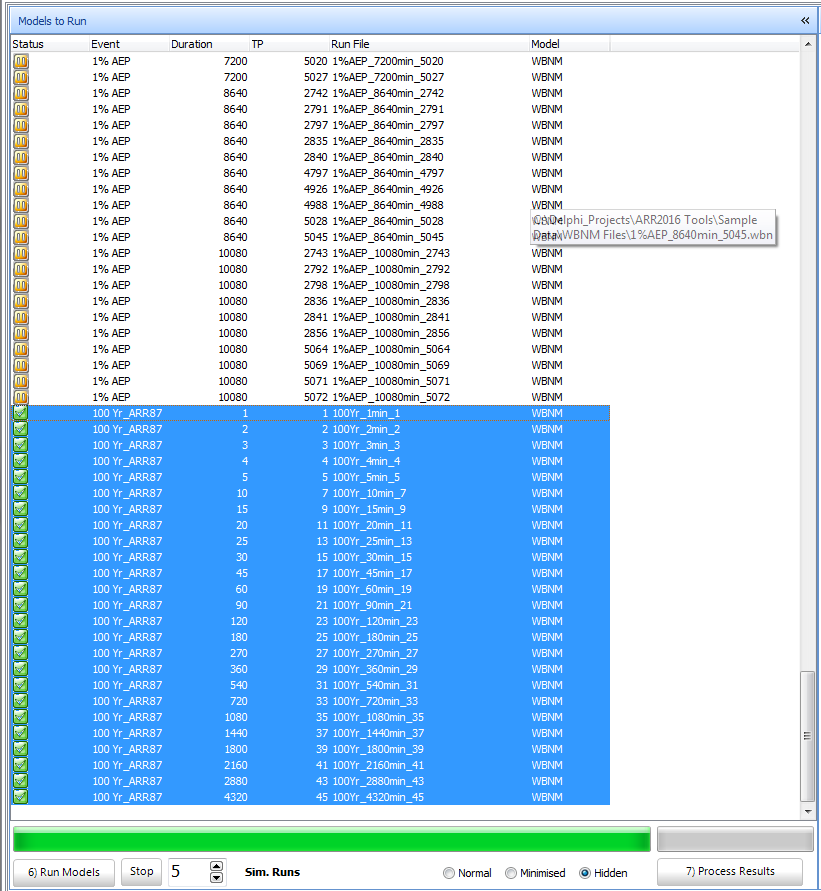The image size is (821, 891).
Task: Click completed checkmark icon for 100Yr_720min_33
Action: (20, 701)
